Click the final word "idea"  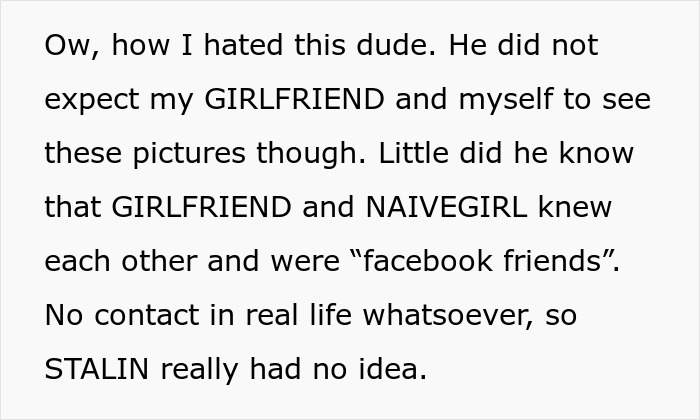pyautogui.click(x=394, y=370)
